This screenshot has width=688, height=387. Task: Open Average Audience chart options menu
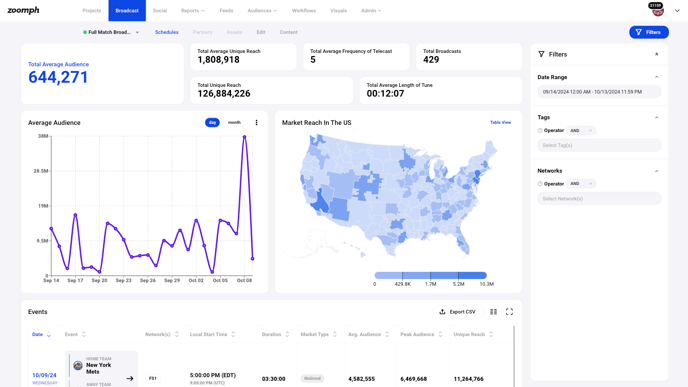(x=256, y=123)
